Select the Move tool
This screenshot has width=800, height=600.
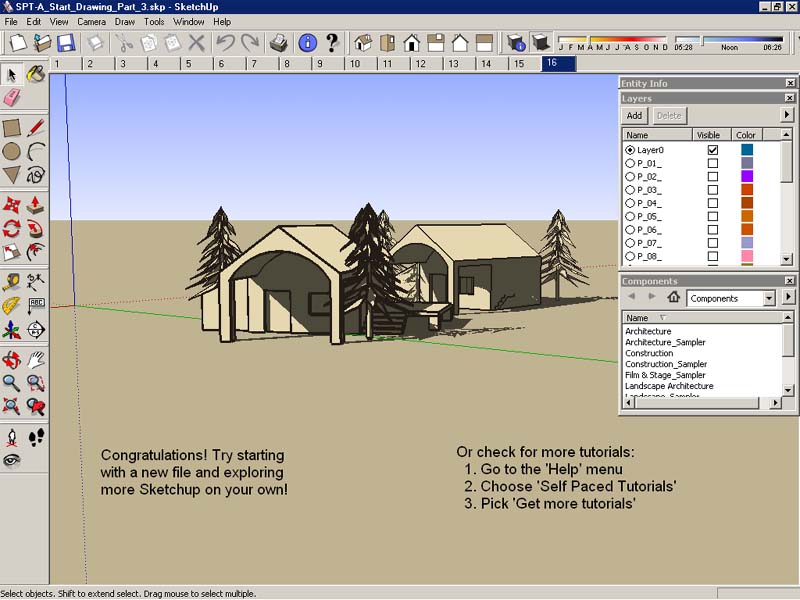[12, 205]
